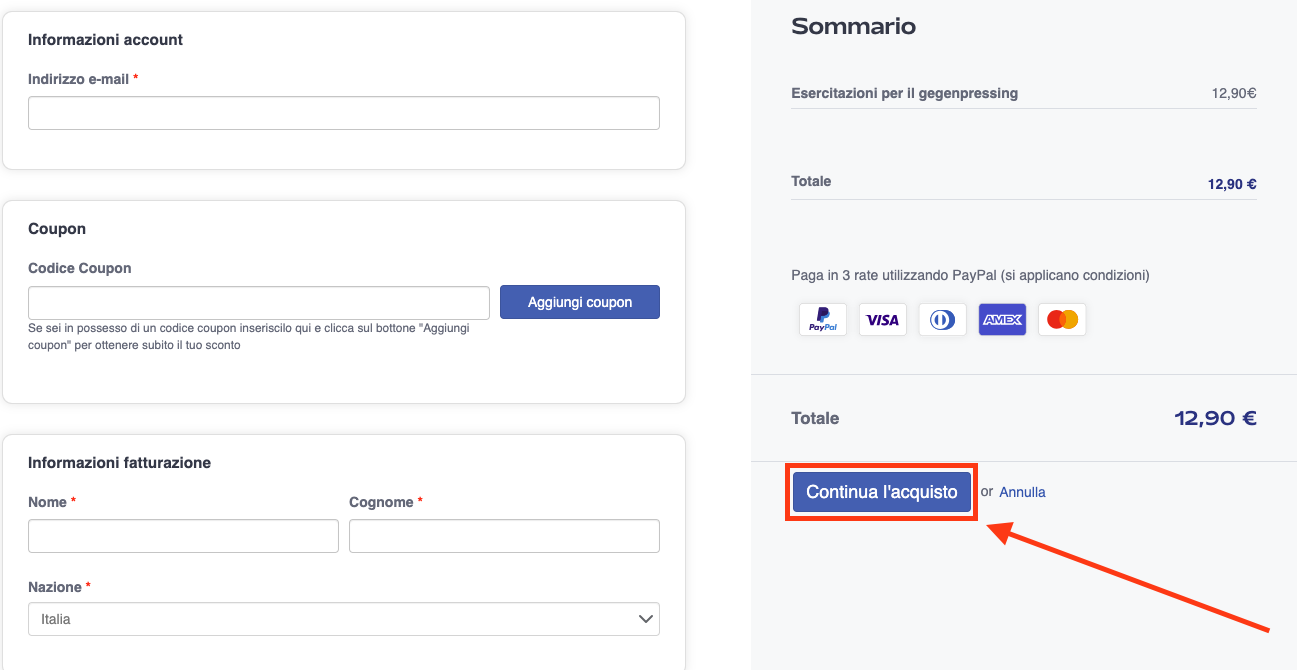The image size is (1297, 670).
Task: Select the Nome input field
Action: tap(183, 536)
